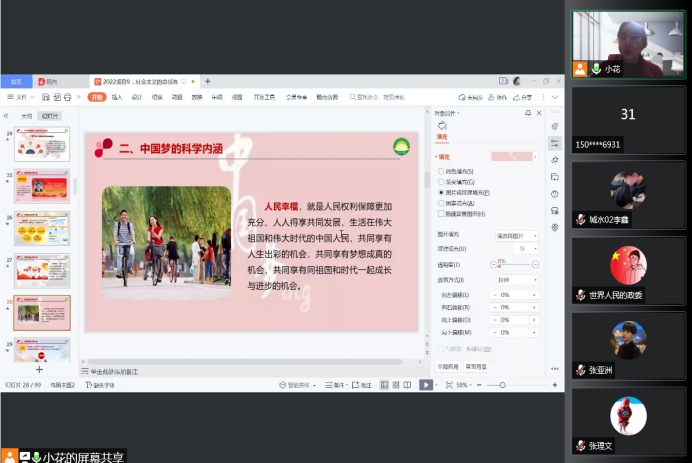Start slideshow with the play button
692x463 pixels.
click(x=425, y=385)
